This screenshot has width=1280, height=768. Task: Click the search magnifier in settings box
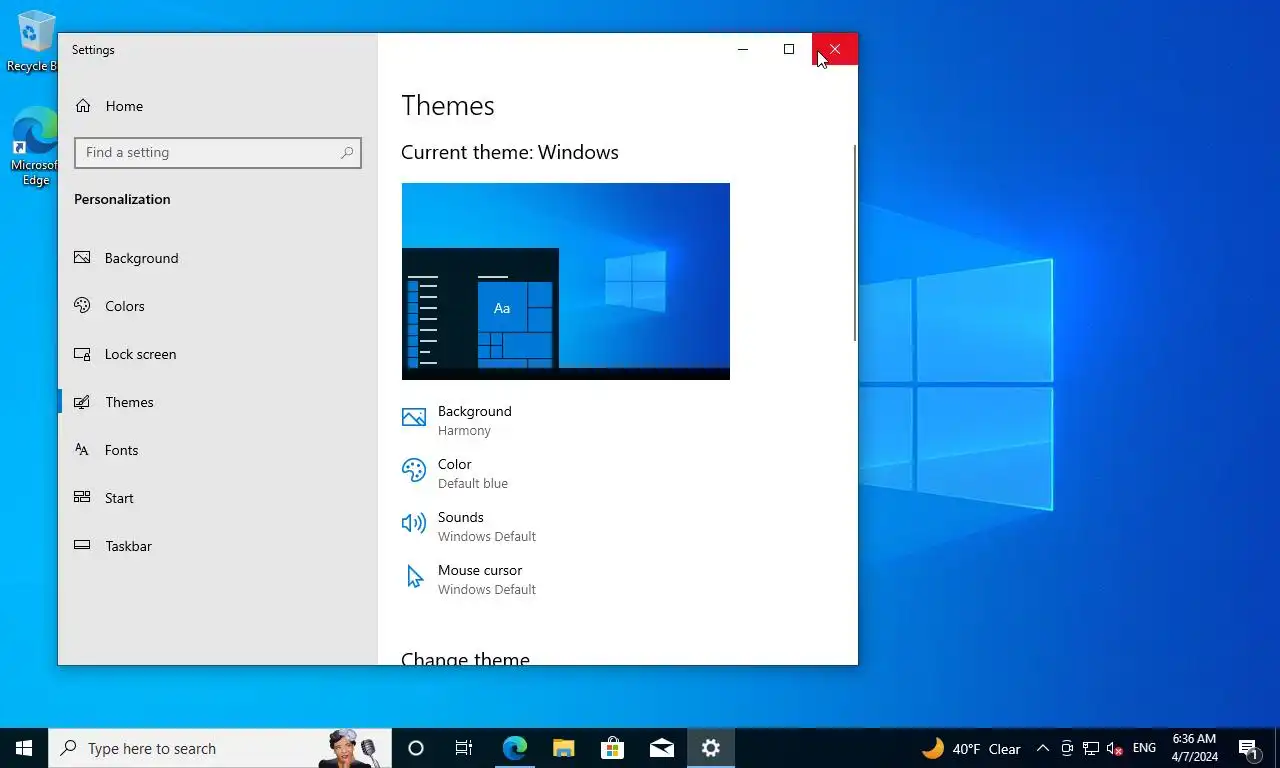[x=347, y=152]
